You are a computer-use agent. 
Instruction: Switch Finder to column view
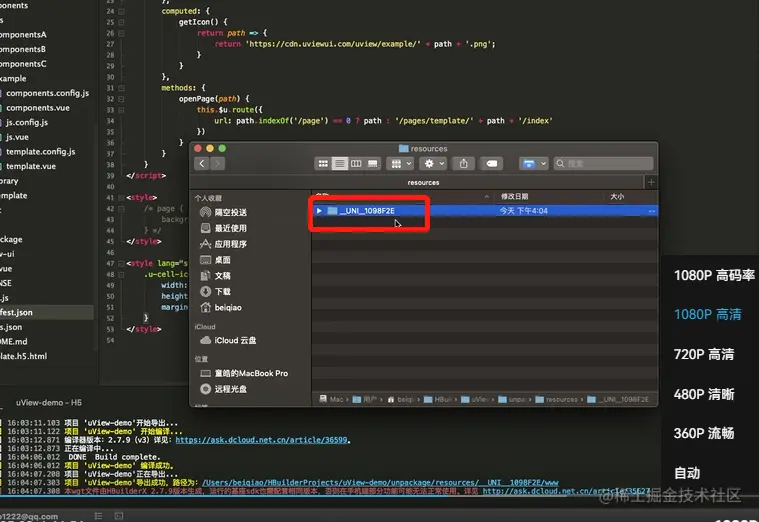tap(356, 164)
